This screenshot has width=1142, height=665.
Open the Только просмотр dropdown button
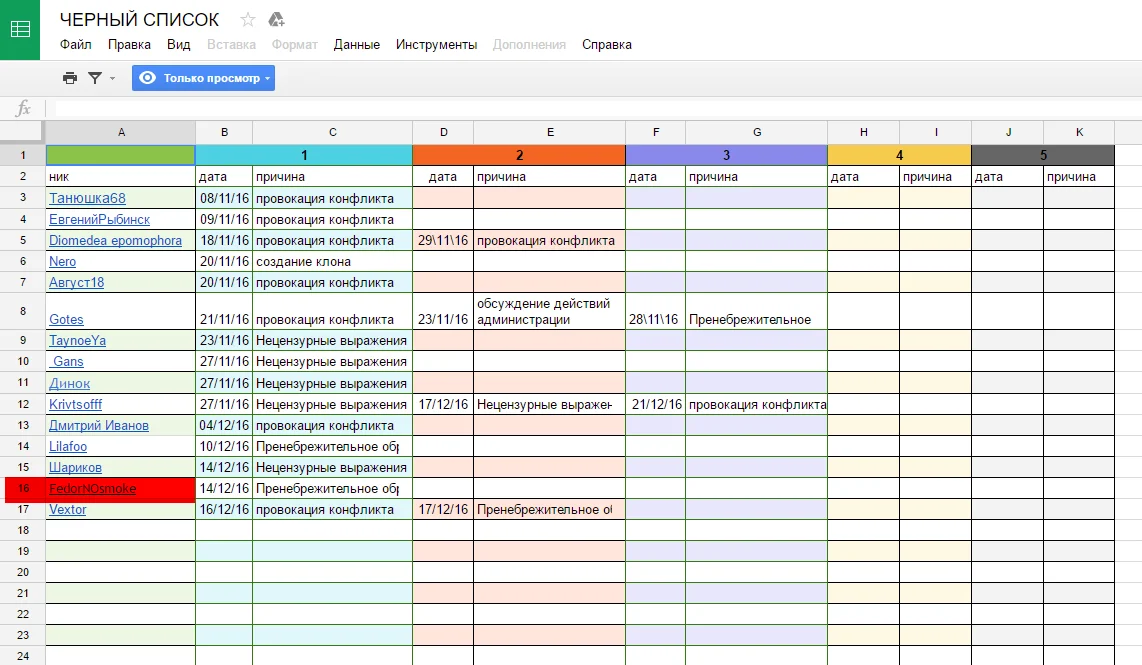point(203,78)
